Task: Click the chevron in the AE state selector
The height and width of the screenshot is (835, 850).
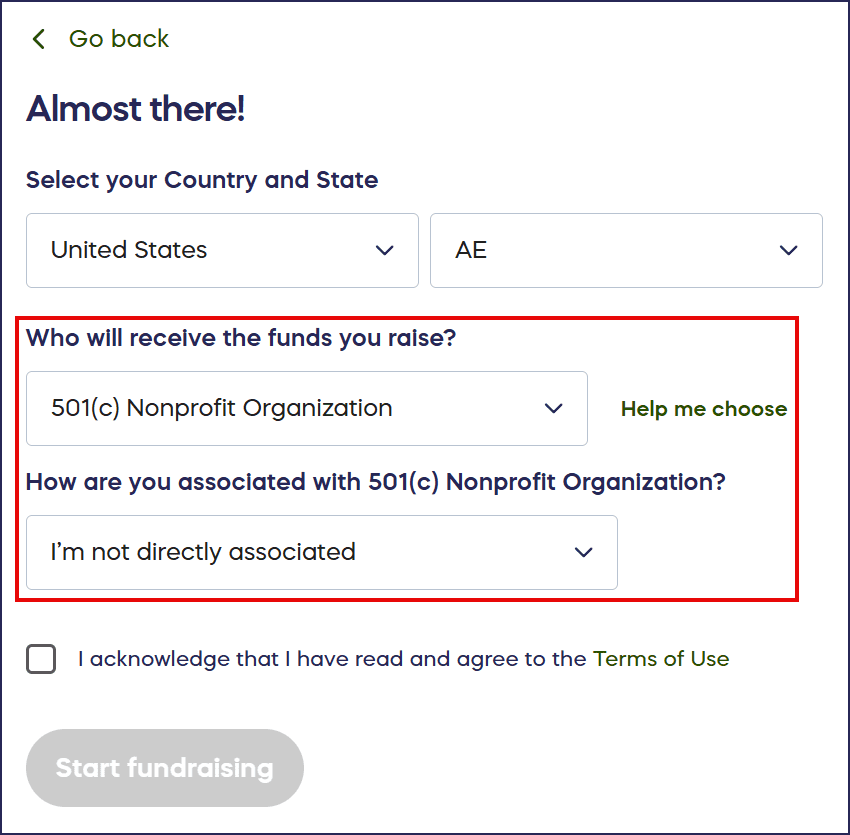Action: coord(789,250)
